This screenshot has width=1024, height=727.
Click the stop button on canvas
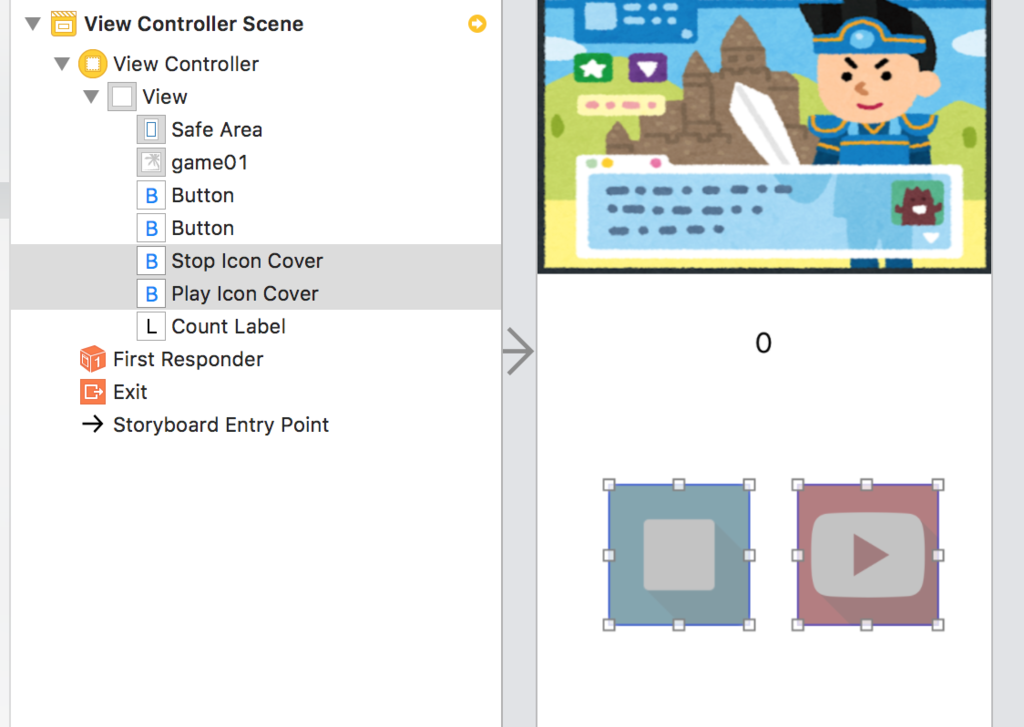click(679, 555)
